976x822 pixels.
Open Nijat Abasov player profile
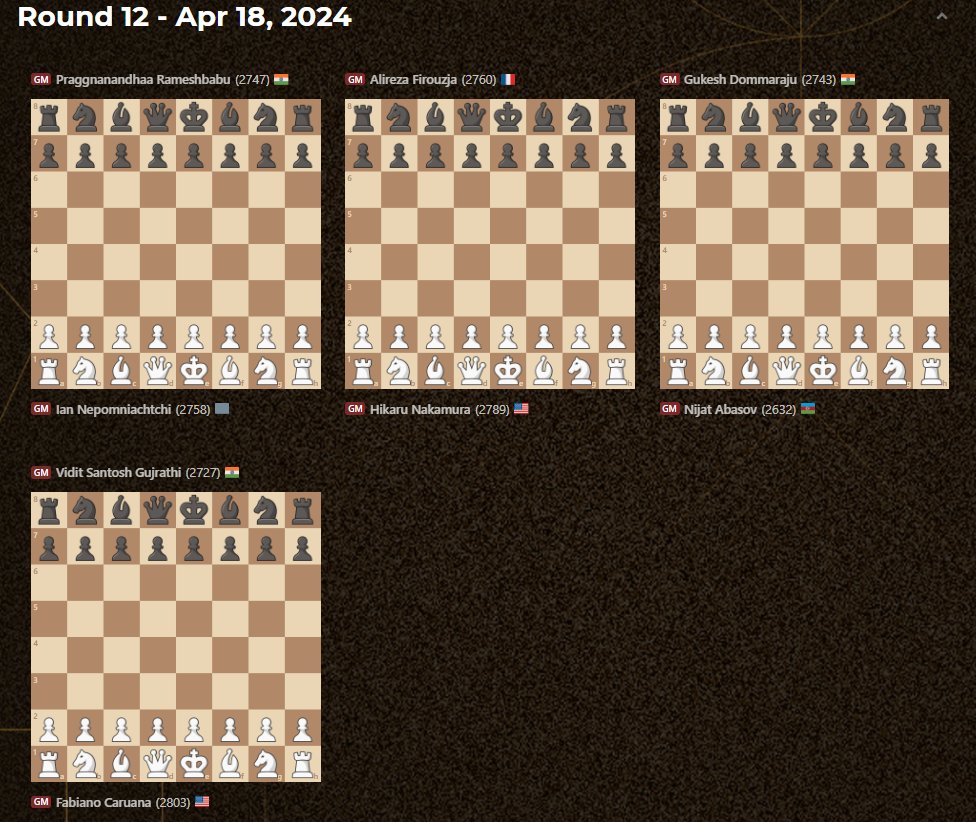coord(720,409)
